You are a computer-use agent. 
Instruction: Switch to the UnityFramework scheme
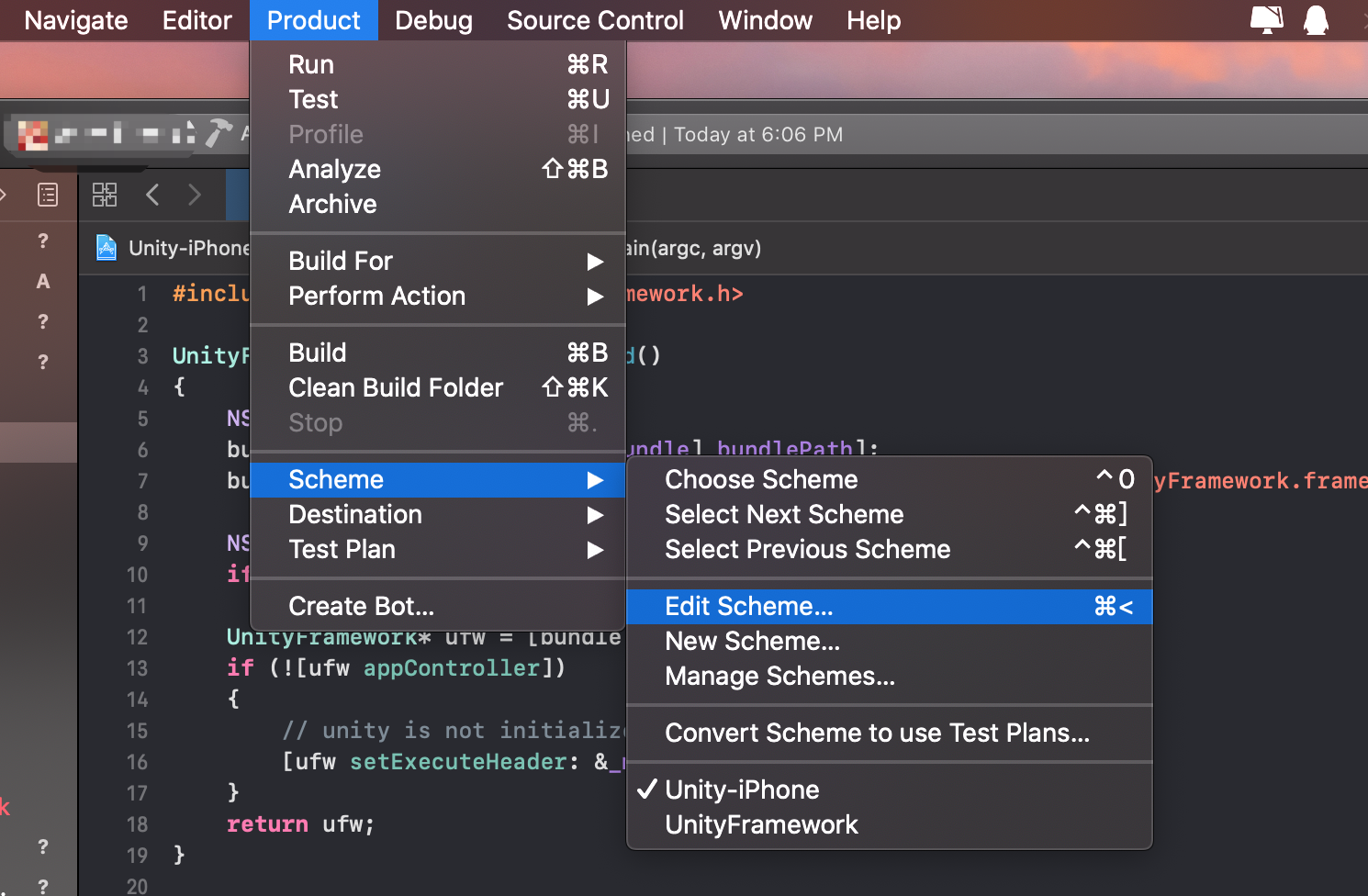tap(889, 824)
